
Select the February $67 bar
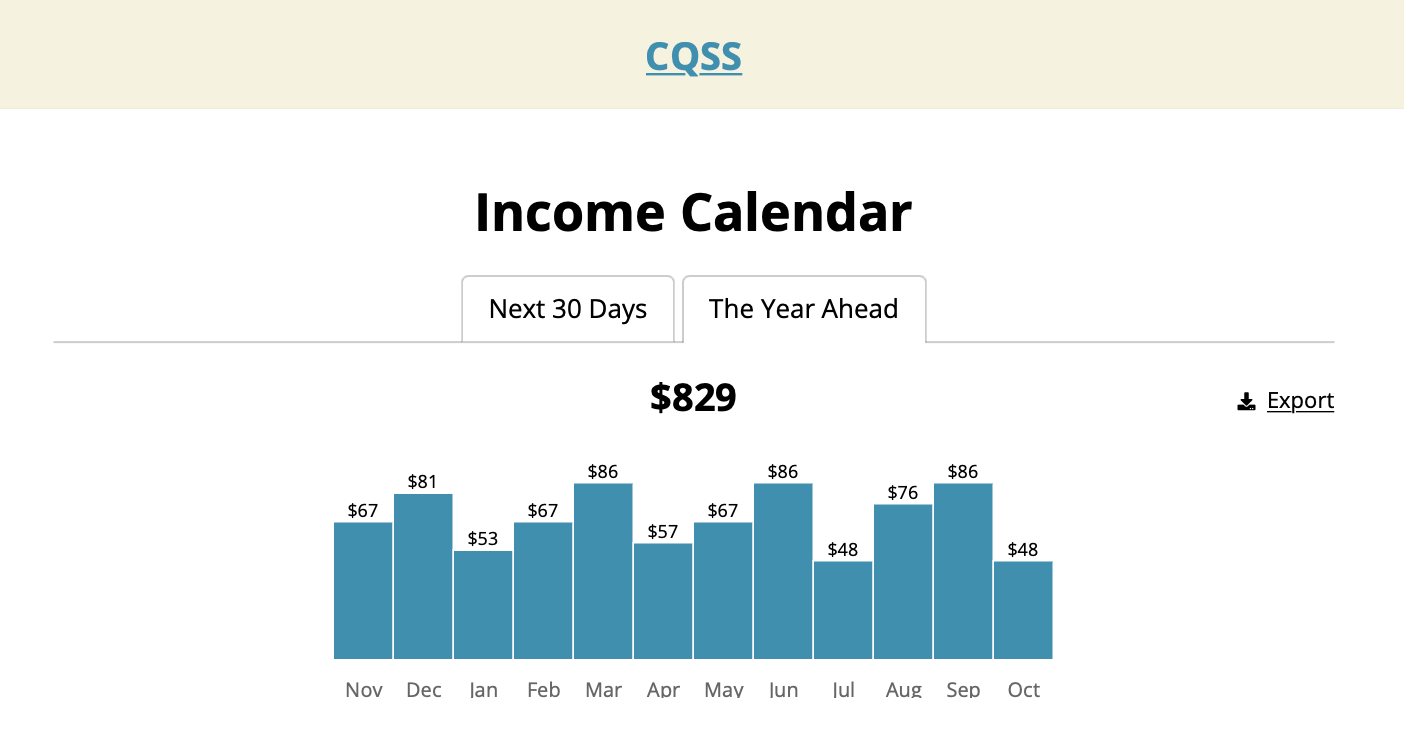543,590
